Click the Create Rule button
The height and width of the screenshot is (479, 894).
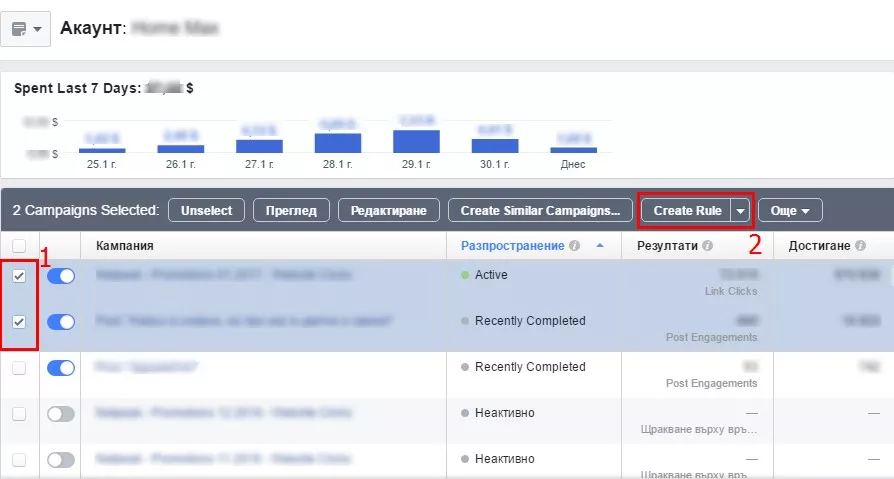(687, 210)
